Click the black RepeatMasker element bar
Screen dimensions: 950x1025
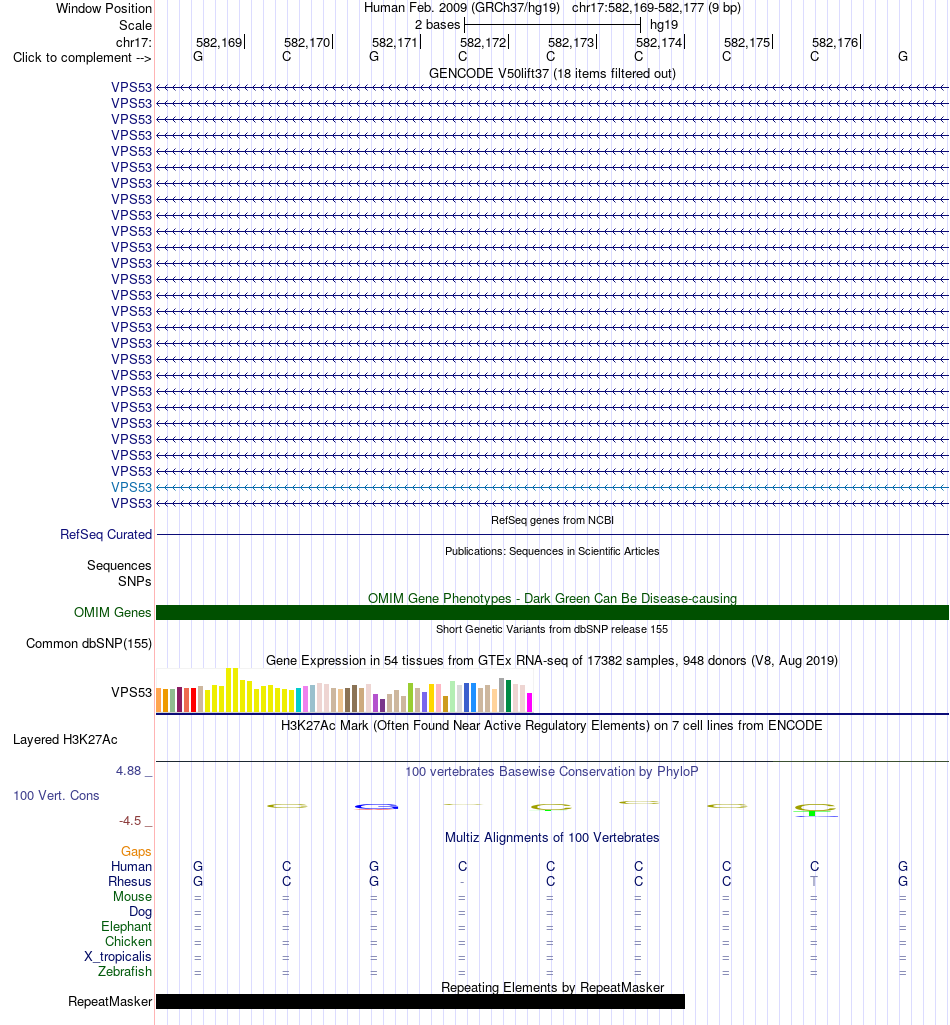[x=420, y=1001]
